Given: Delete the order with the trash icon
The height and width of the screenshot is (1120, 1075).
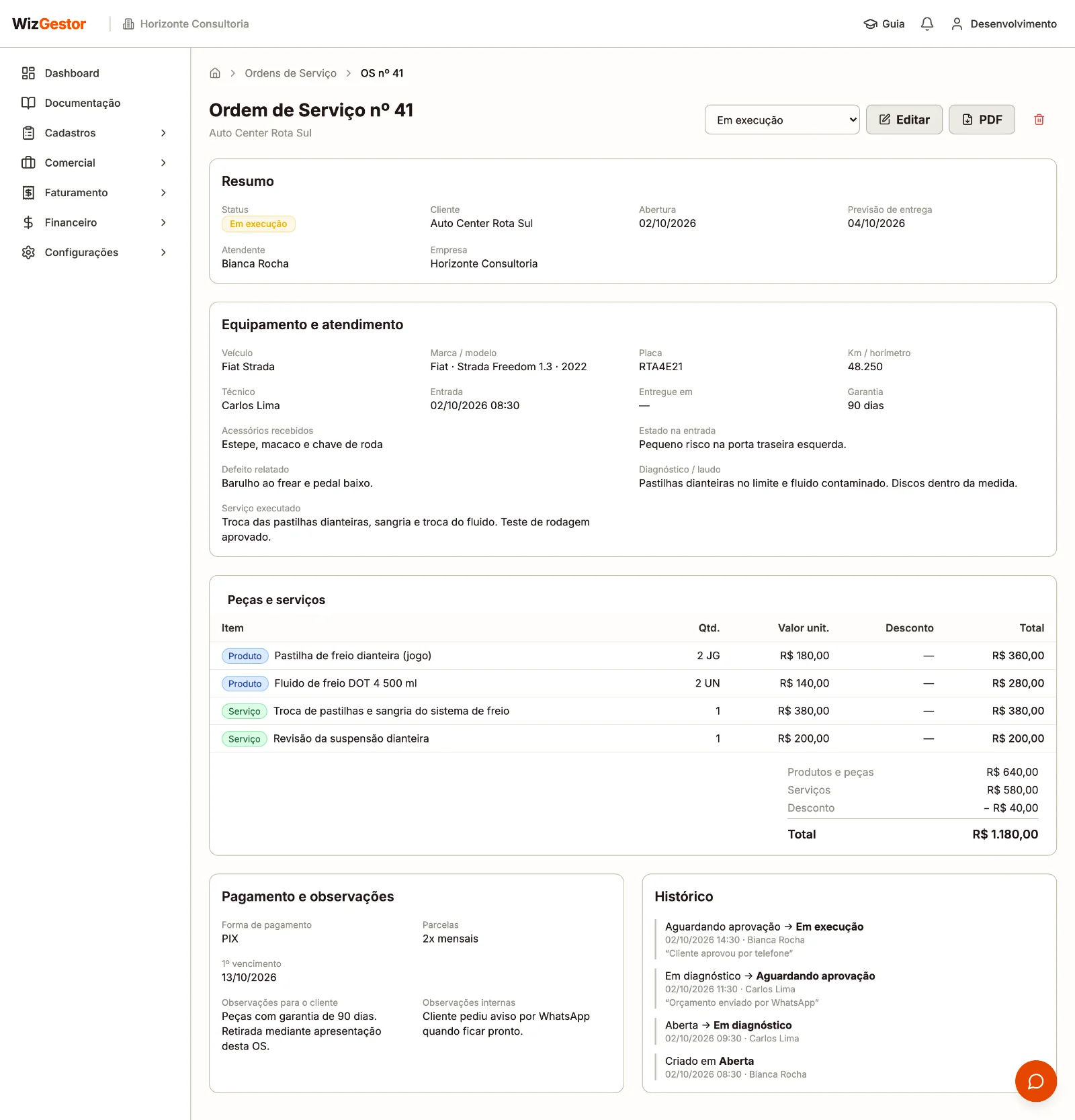Looking at the screenshot, I should (x=1039, y=120).
